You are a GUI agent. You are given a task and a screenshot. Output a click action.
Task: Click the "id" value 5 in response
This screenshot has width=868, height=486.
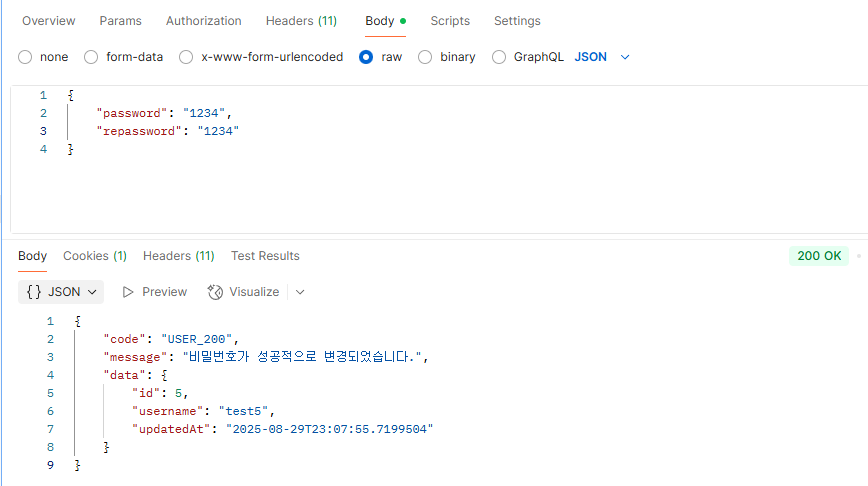pyautogui.click(x=178, y=393)
